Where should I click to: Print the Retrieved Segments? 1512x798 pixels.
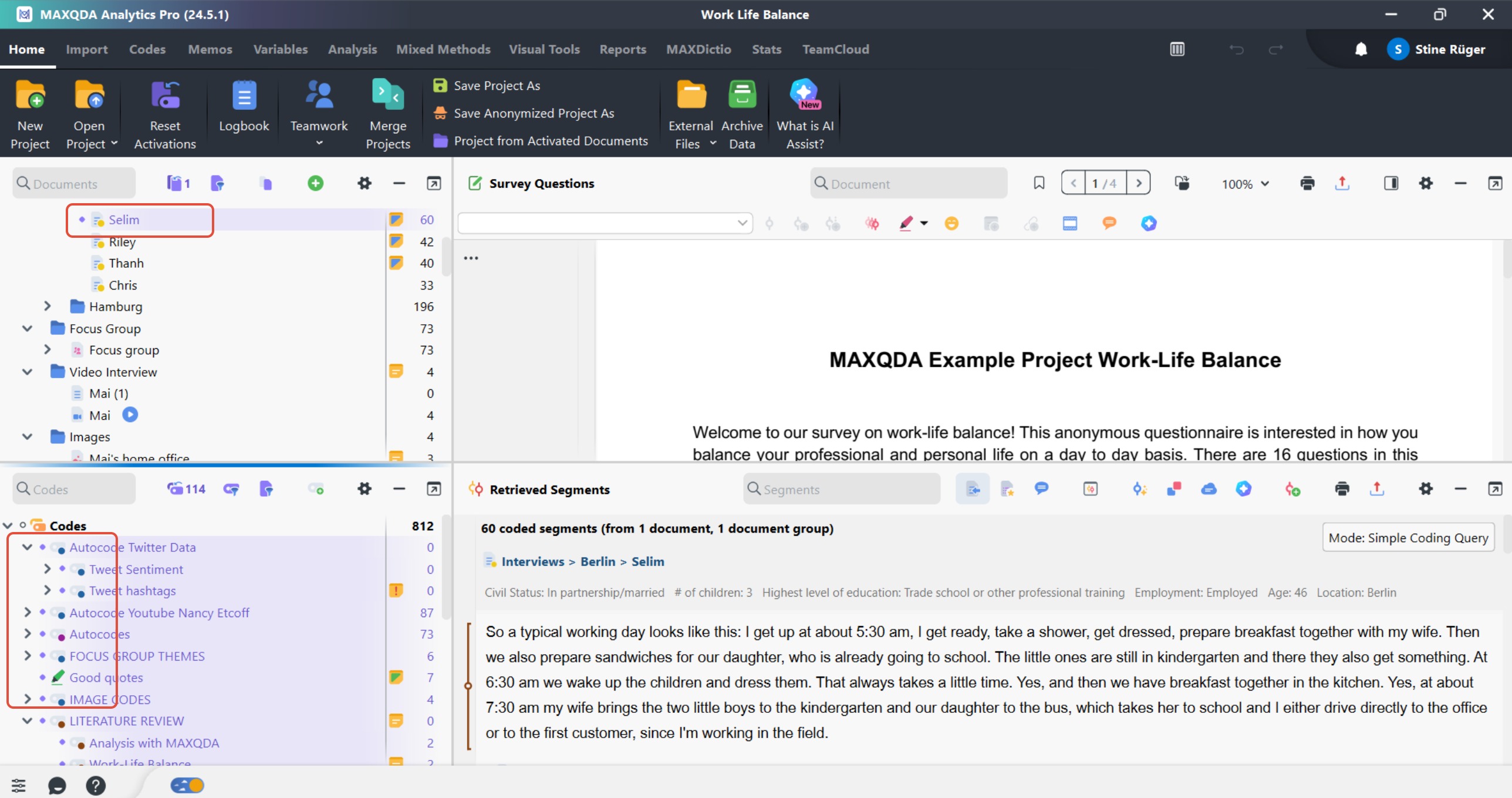tap(1342, 489)
